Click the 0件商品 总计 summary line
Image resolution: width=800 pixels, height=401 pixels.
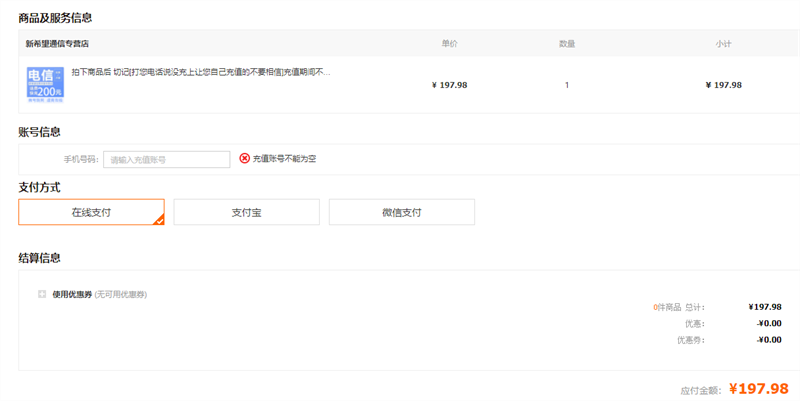(679, 307)
